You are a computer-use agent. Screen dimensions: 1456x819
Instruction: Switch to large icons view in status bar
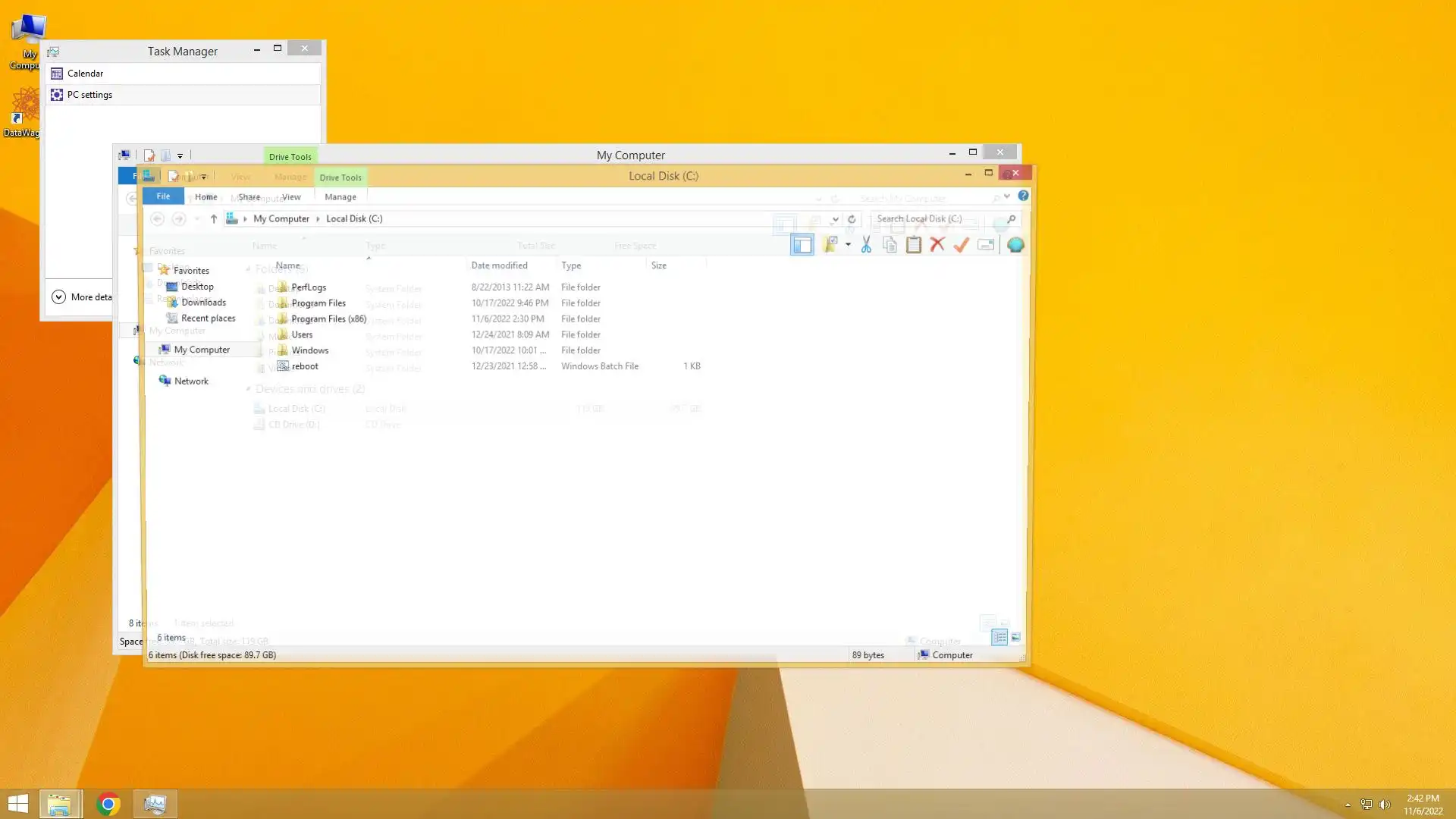point(1016,638)
